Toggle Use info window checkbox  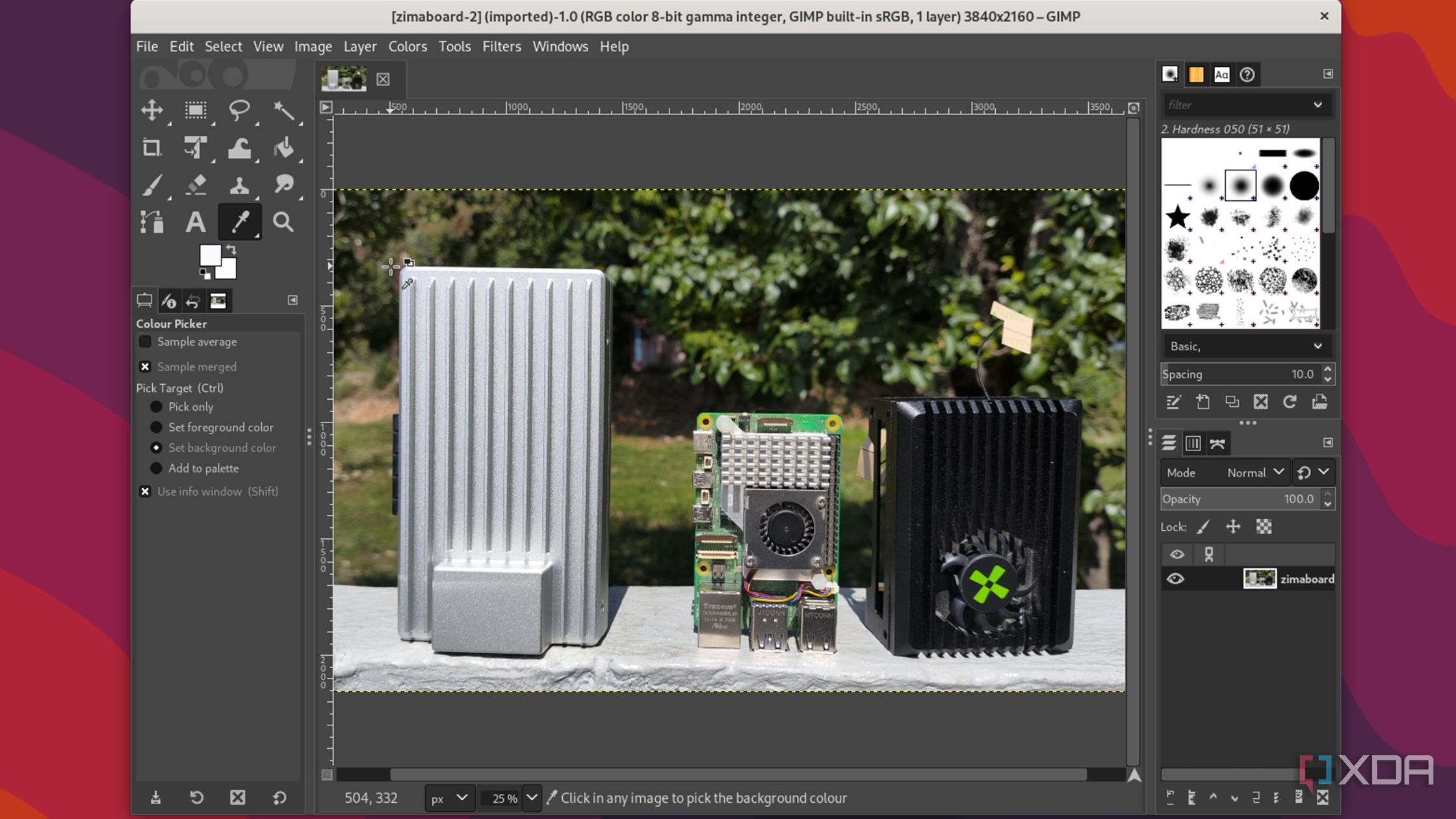(145, 491)
